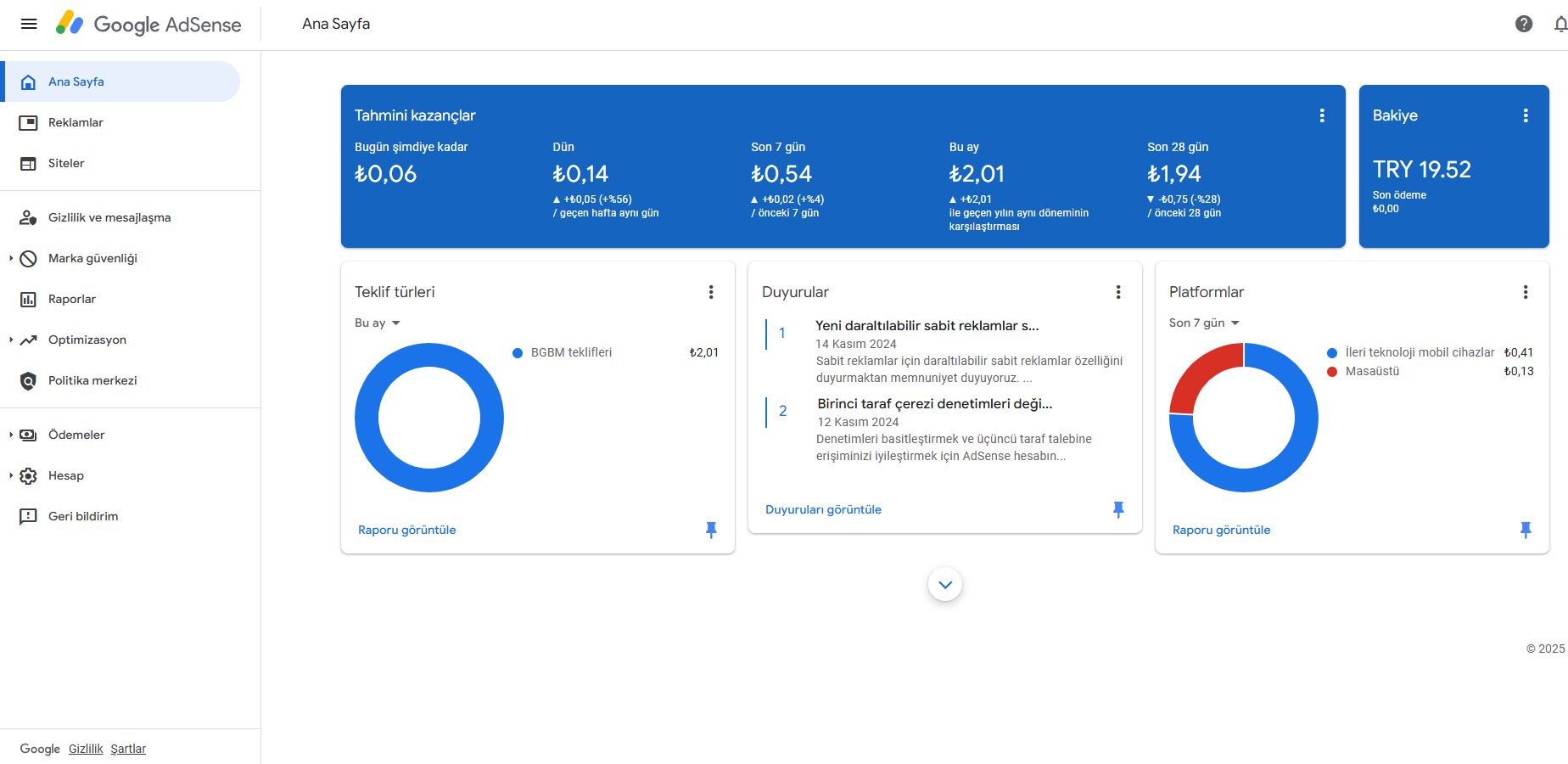
Task: Expand the Optimizasyon submenu arrow
Action: 11,340
